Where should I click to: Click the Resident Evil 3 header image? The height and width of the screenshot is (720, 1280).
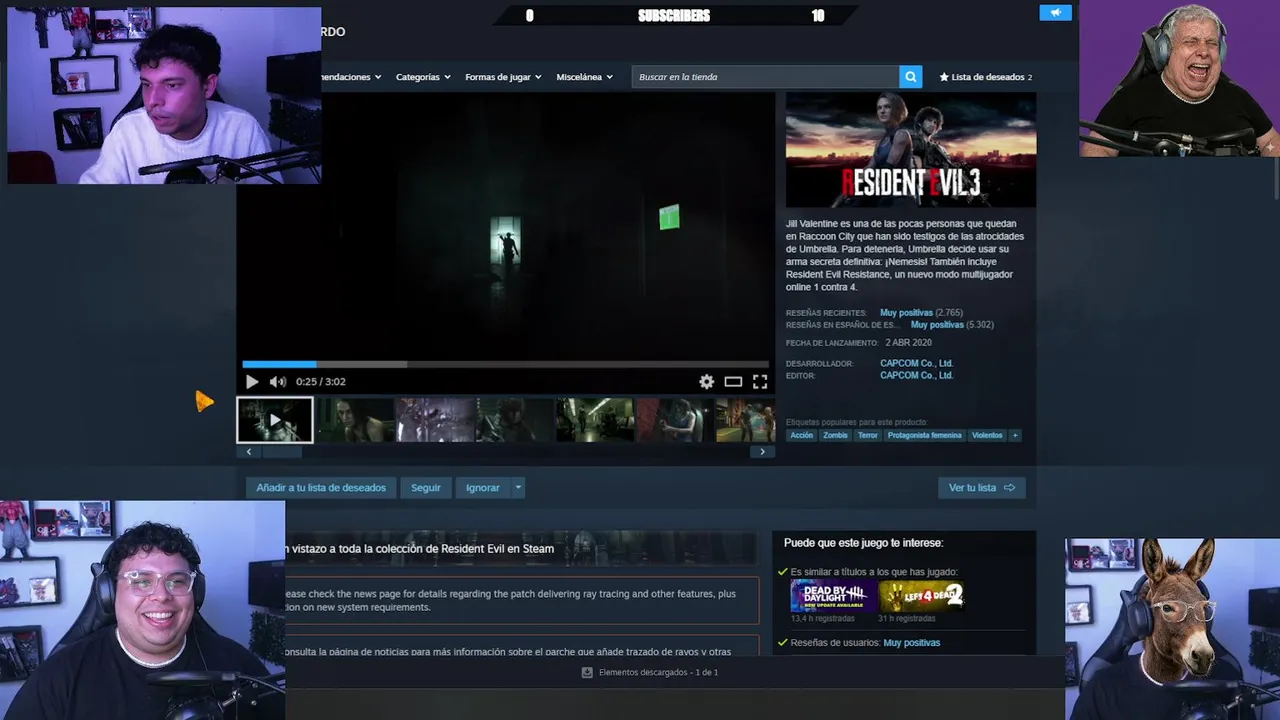click(x=911, y=150)
